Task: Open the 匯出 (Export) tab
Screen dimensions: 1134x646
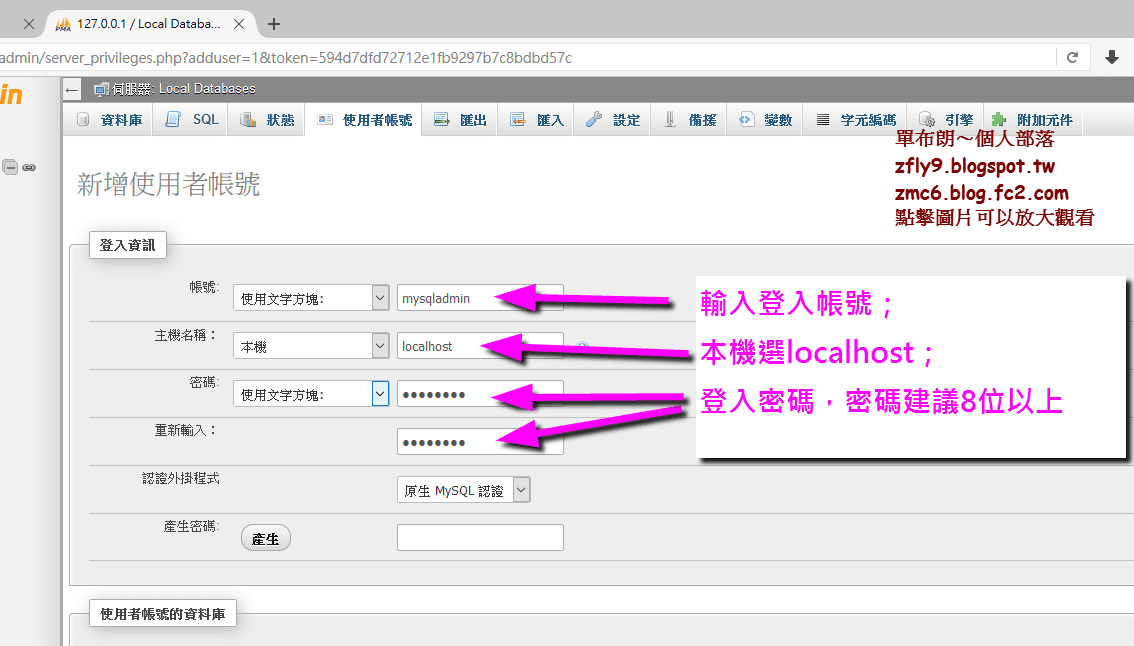Action: coord(460,119)
